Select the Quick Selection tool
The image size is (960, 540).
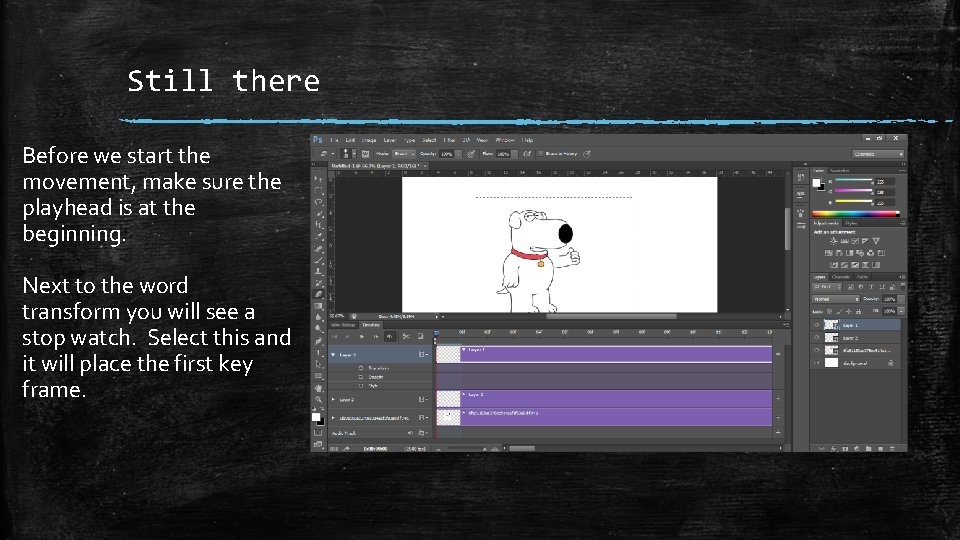(x=319, y=213)
